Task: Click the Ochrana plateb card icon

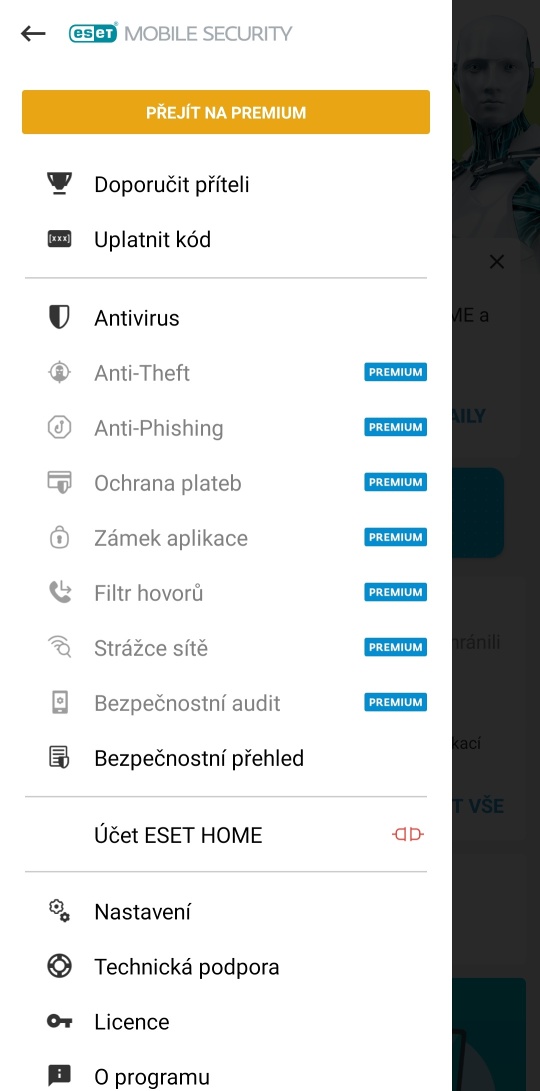Action: [x=59, y=483]
